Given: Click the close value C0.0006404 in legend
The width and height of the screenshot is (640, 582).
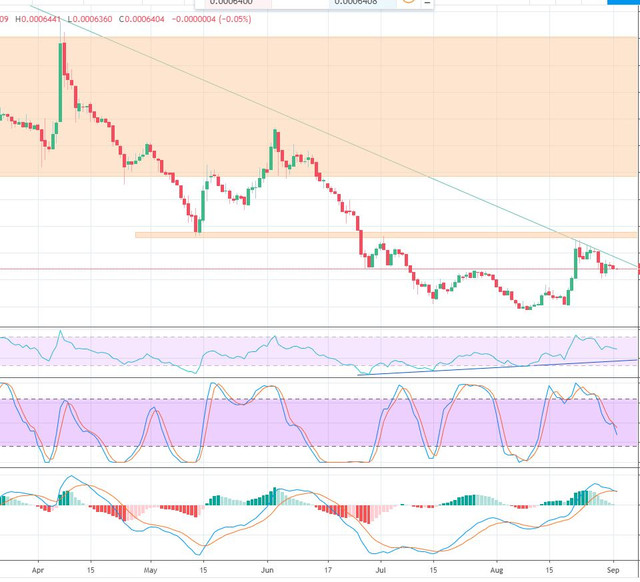Looking at the screenshot, I should point(142,19).
